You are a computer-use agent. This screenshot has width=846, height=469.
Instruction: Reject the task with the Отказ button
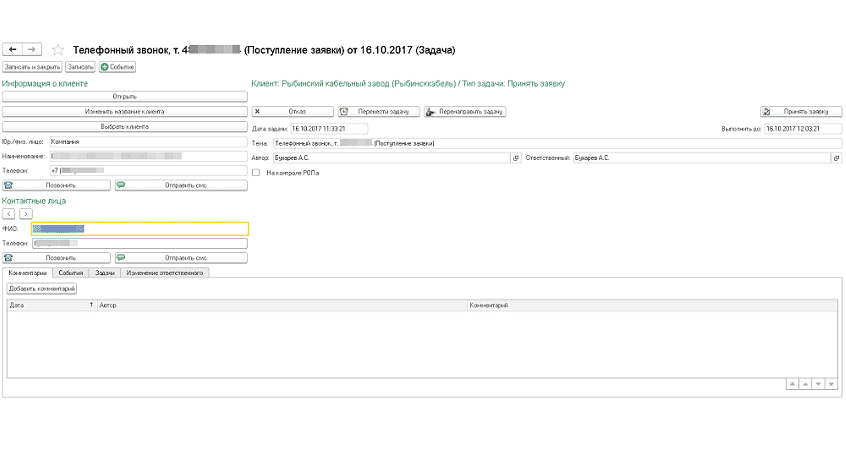tap(292, 112)
